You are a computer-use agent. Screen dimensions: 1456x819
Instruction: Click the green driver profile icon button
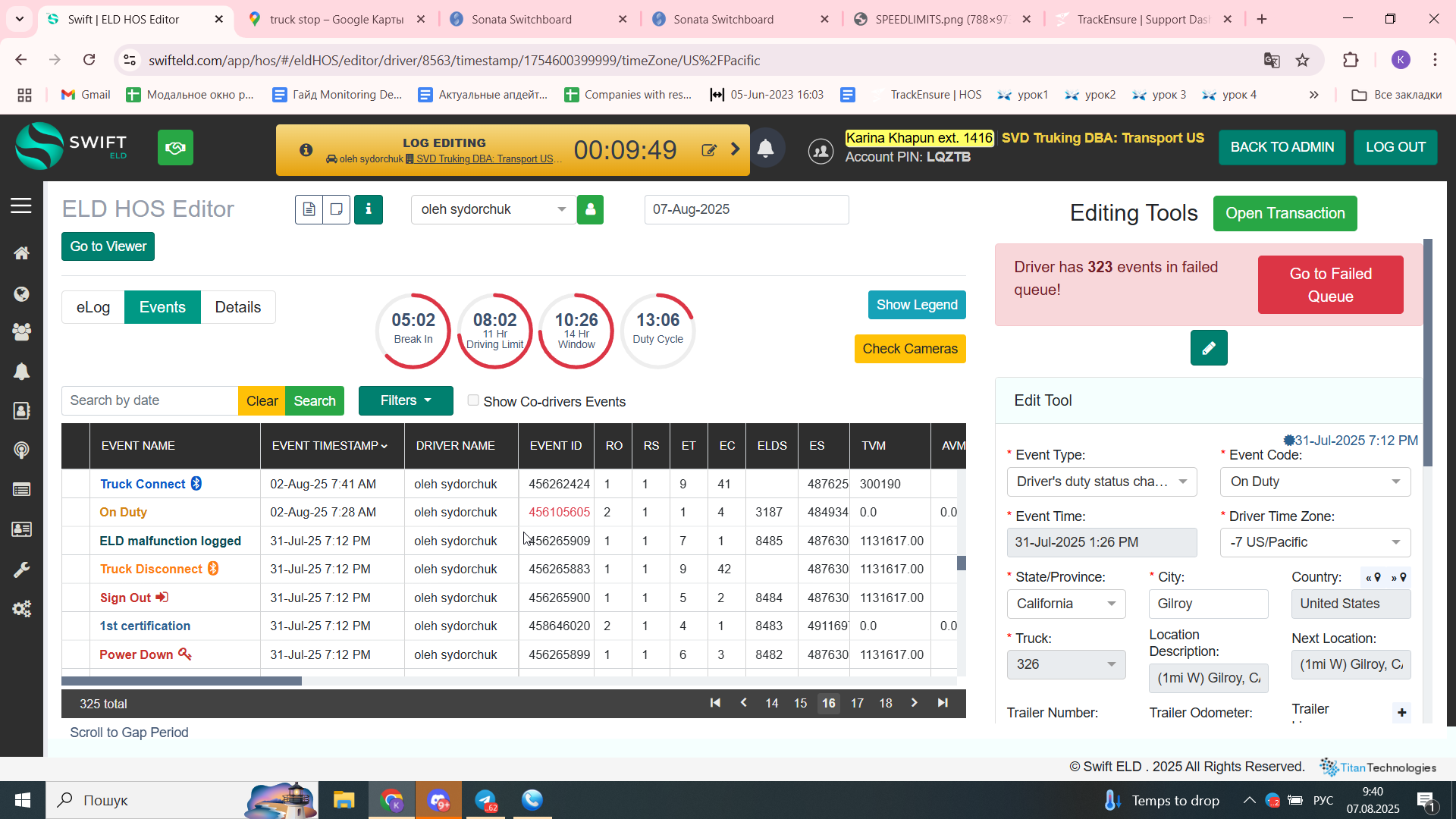click(x=590, y=209)
